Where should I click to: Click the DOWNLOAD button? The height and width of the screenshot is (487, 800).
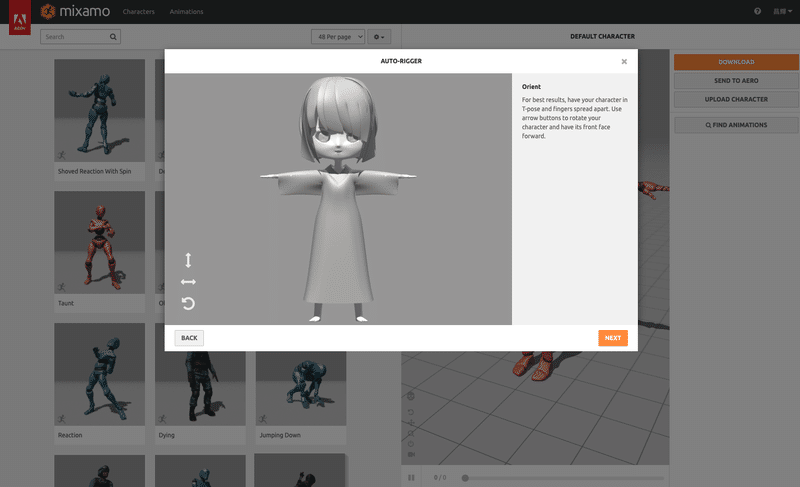(x=736, y=62)
